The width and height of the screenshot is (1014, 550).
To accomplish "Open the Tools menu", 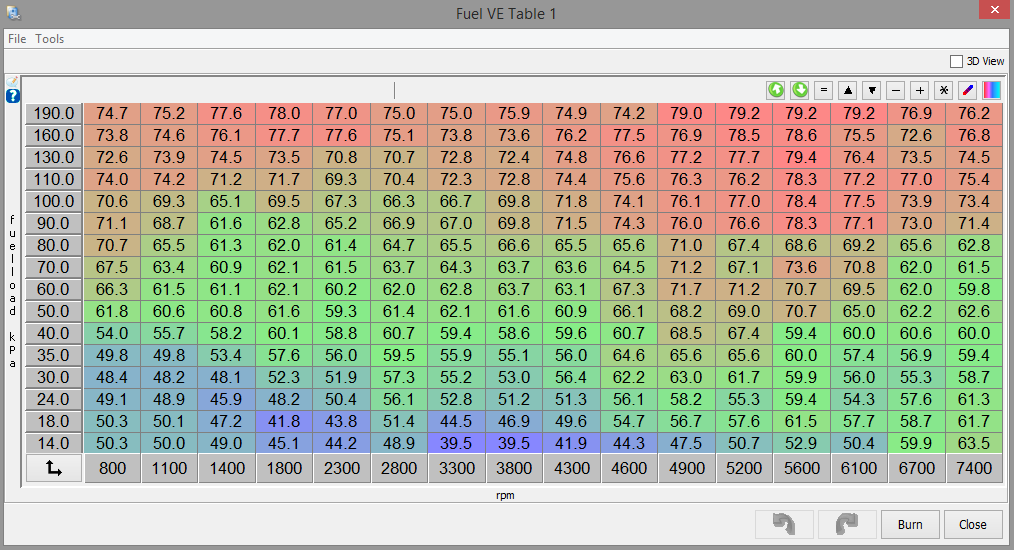I will point(50,39).
